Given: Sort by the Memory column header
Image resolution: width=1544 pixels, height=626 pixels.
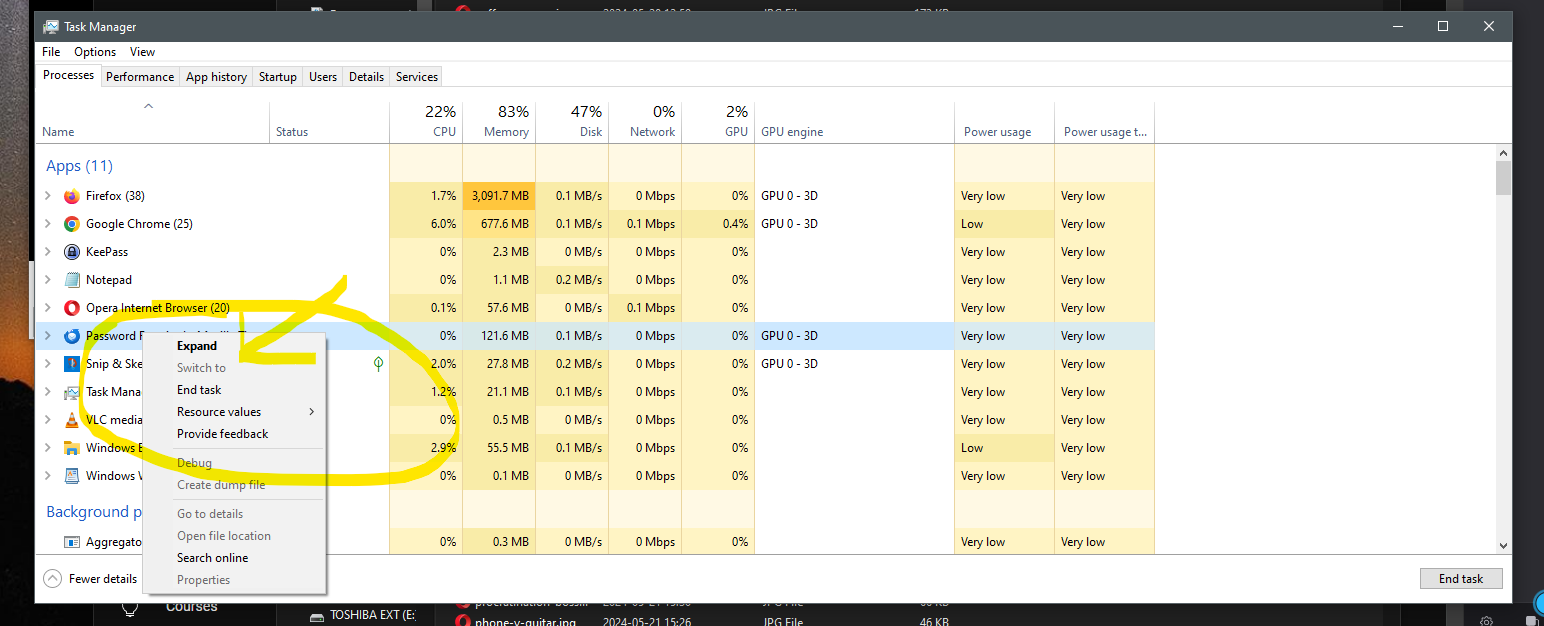Looking at the screenshot, I should 499,121.
